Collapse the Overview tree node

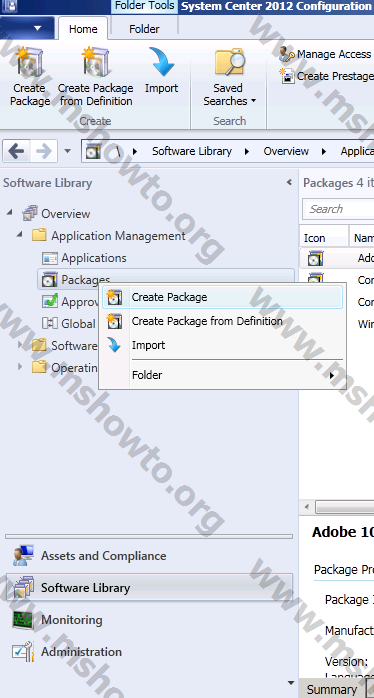9,213
